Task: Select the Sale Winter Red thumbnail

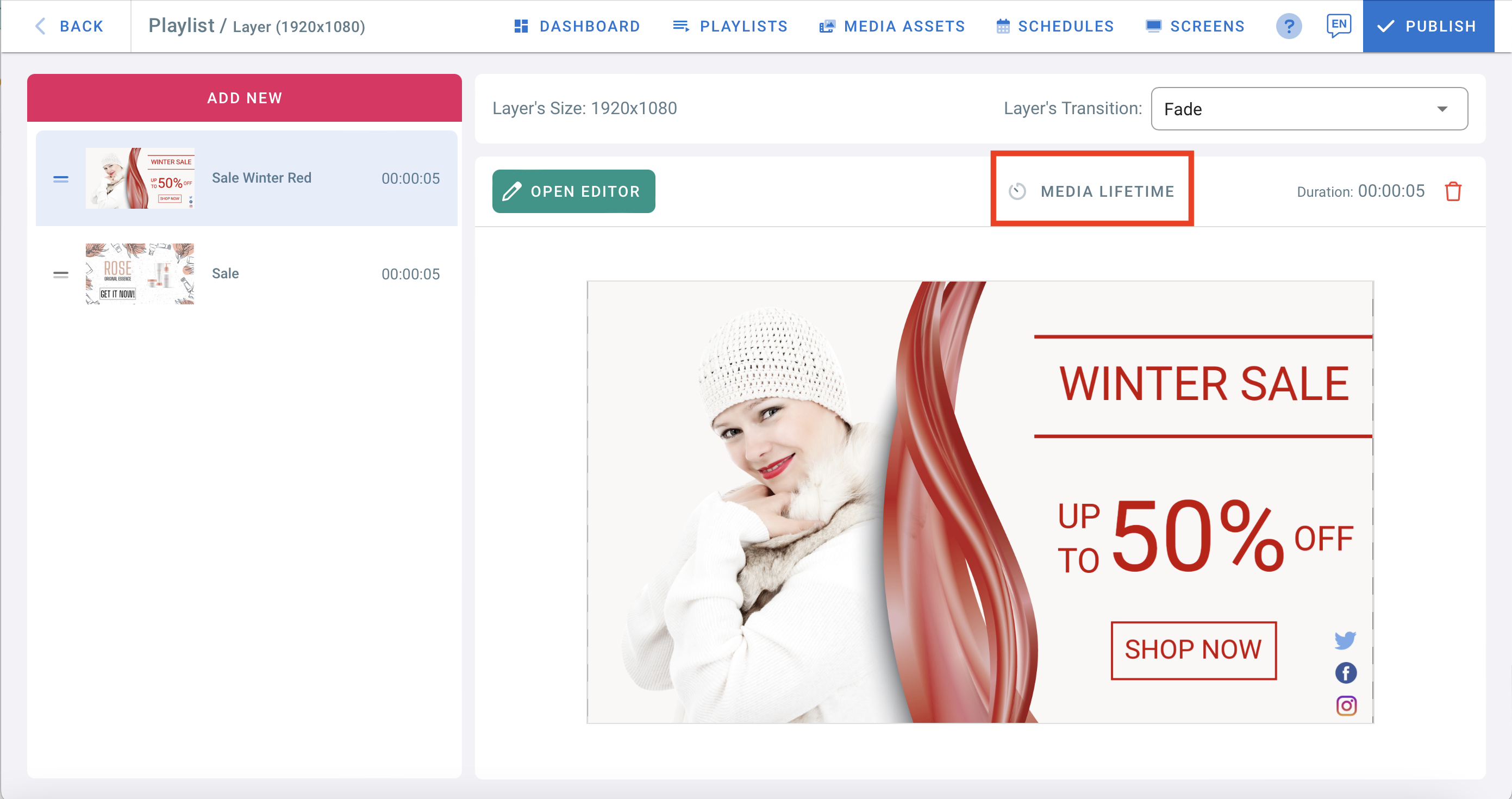Action: (140, 178)
